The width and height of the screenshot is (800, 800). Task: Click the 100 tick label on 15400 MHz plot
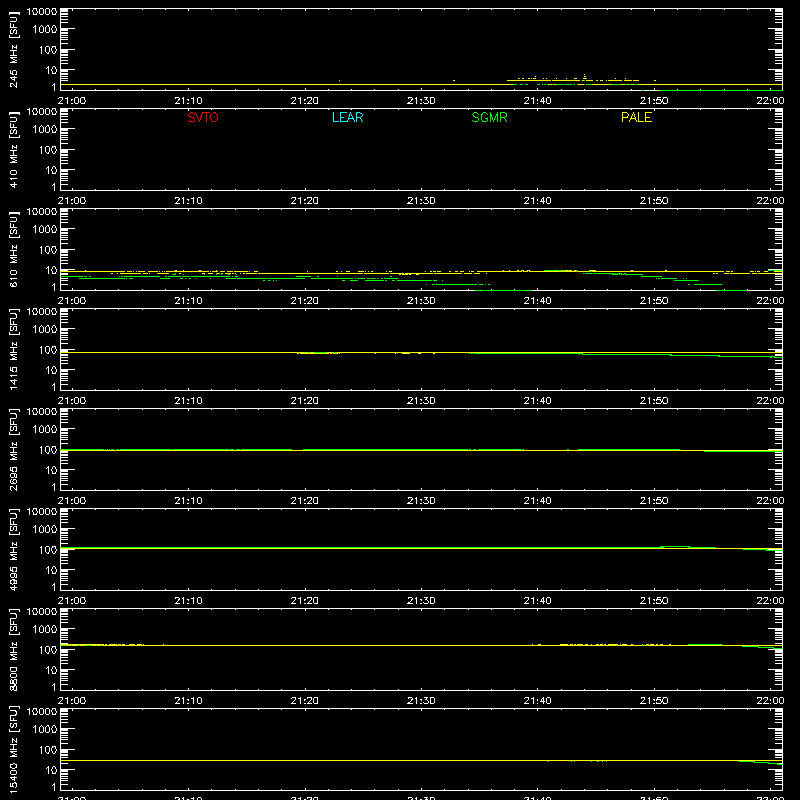click(x=48, y=750)
